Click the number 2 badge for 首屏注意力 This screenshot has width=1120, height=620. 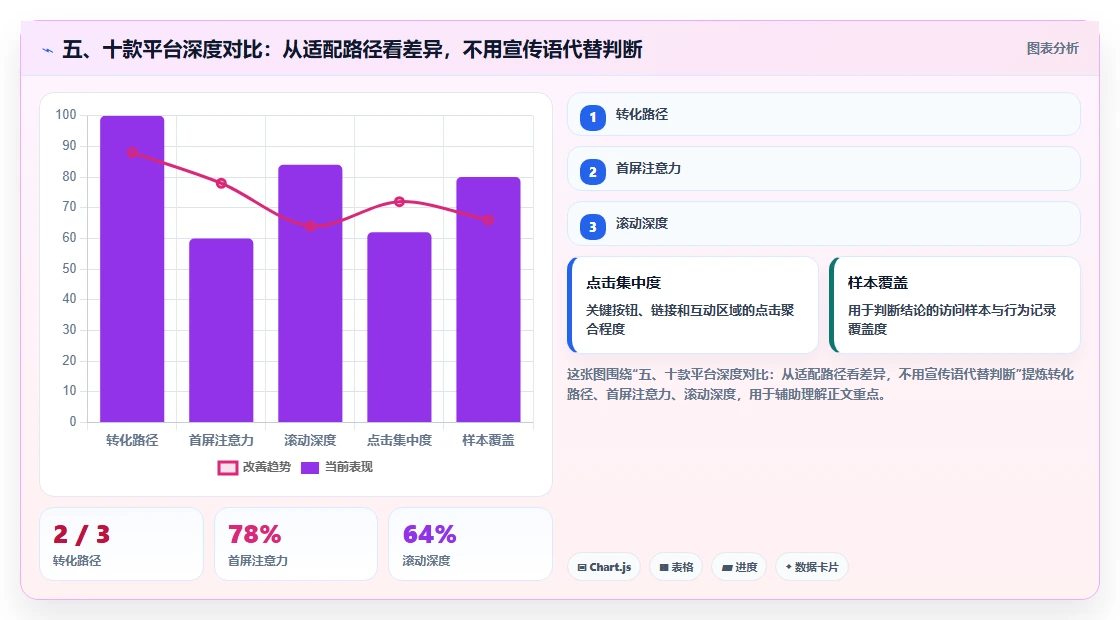592,172
